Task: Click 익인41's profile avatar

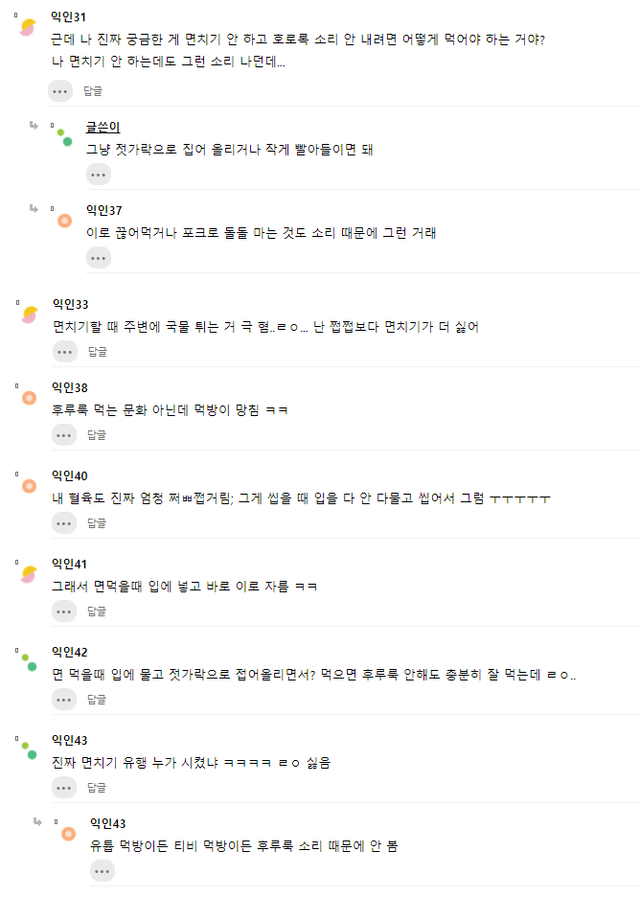Action: (x=30, y=574)
